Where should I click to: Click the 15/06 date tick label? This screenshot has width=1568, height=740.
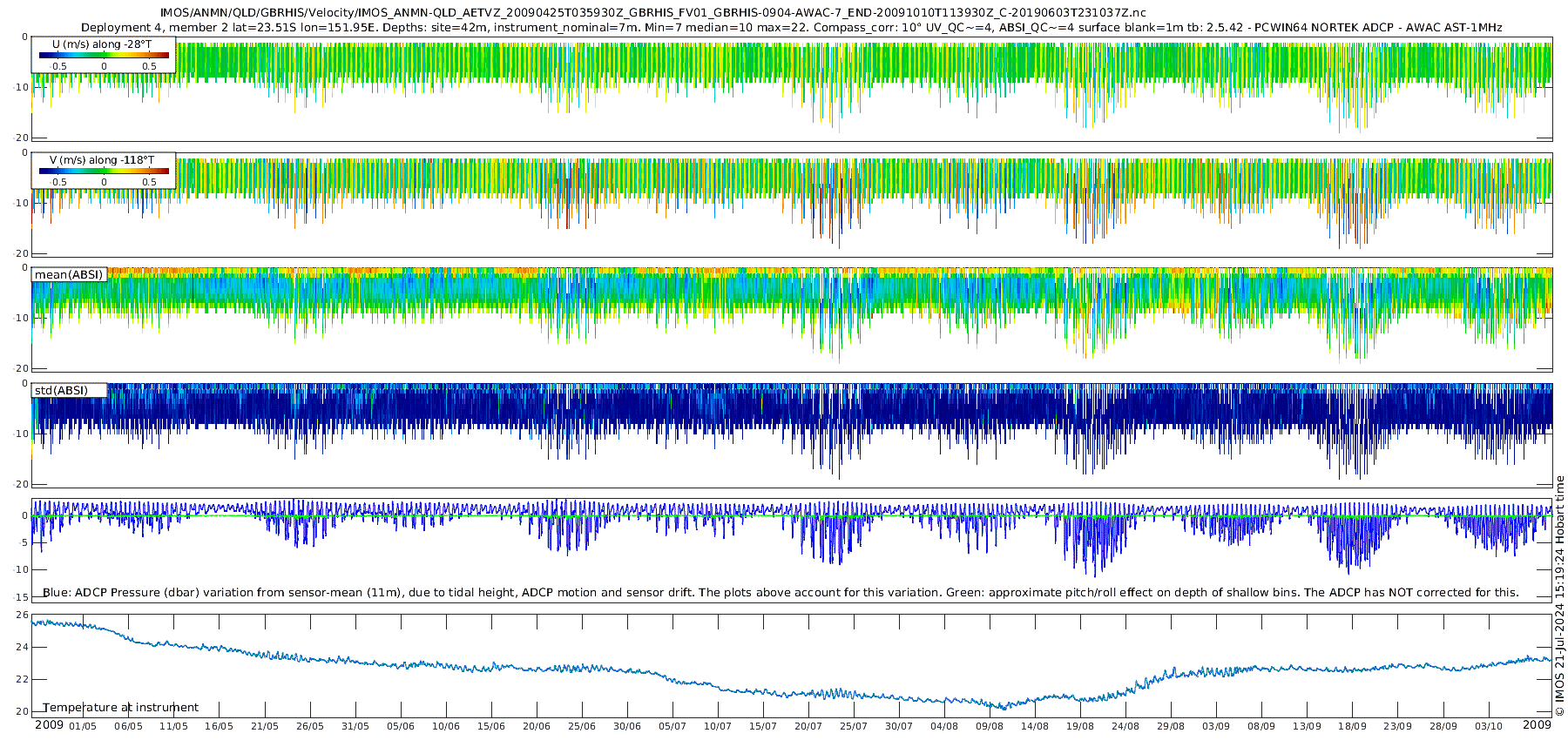(490, 726)
